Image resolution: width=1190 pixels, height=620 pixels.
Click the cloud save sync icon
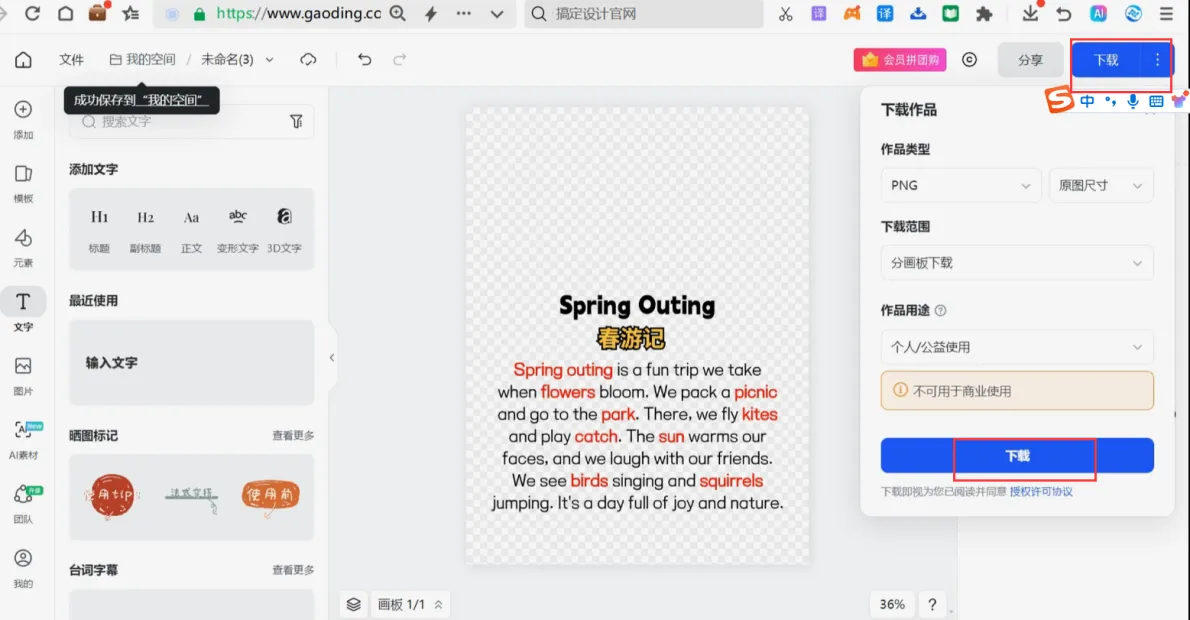click(308, 60)
